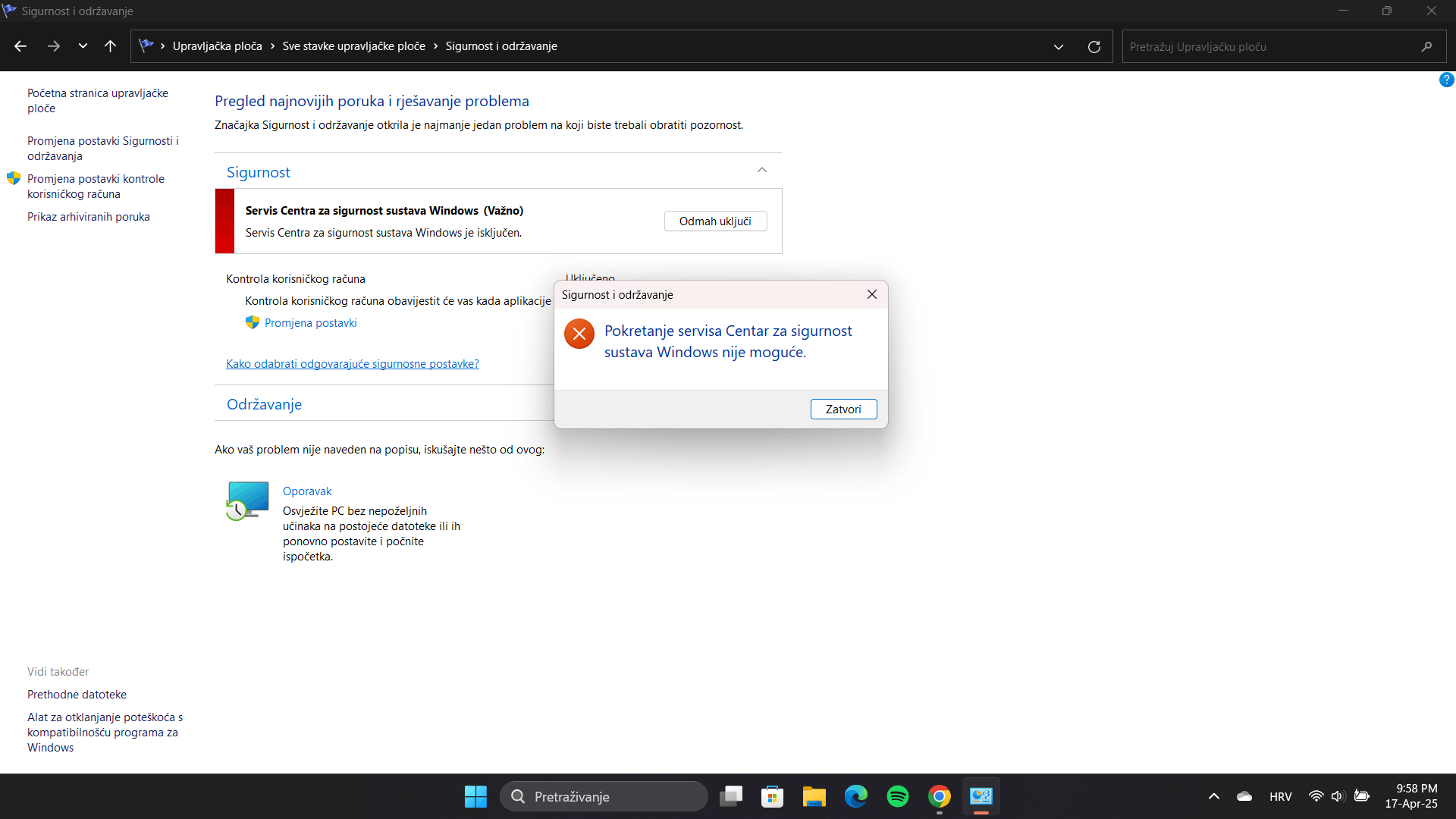Expand the address bar history dropdown
The image size is (1456, 819).
point(1059,47)
